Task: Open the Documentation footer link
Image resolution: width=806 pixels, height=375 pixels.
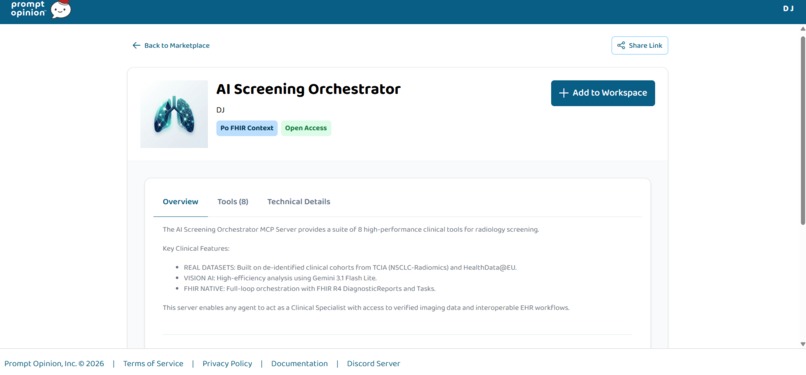Action: point(299,363)
